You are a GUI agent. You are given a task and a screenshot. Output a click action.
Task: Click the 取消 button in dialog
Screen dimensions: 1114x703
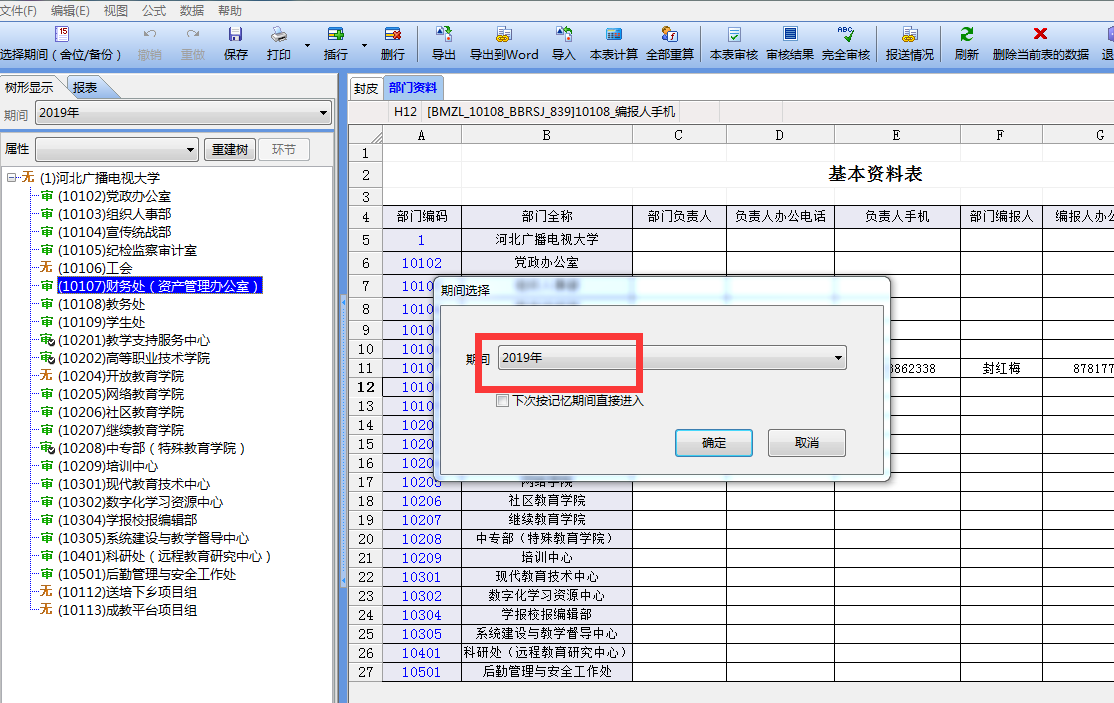806,443
